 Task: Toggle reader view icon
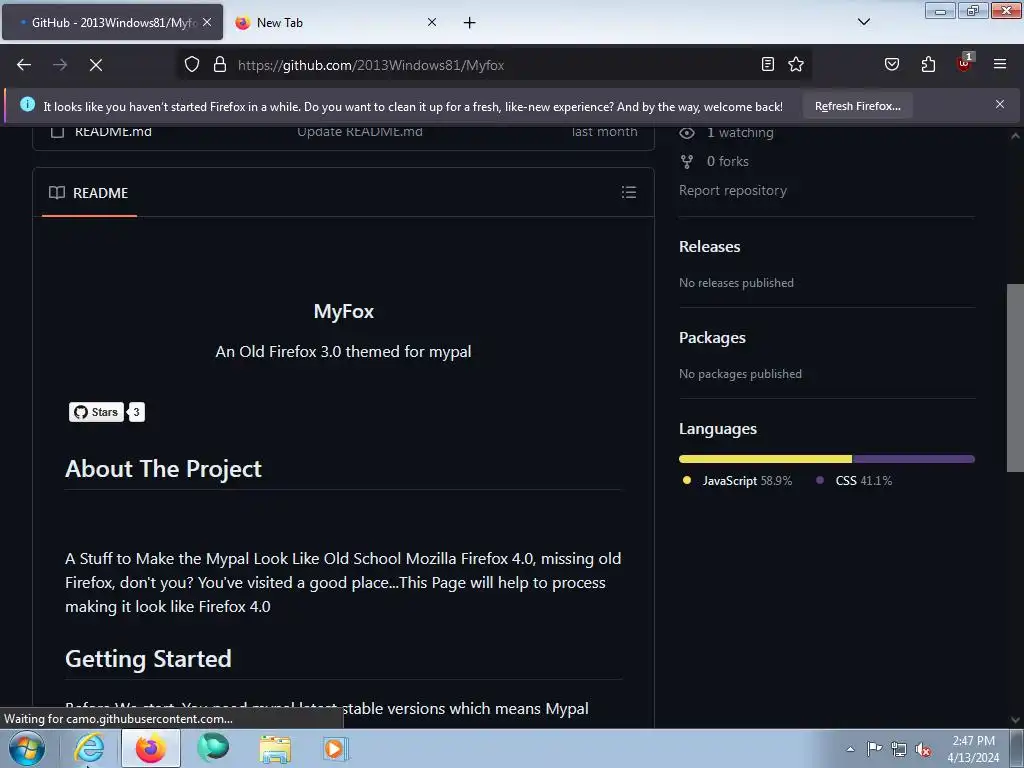[768, 64]
